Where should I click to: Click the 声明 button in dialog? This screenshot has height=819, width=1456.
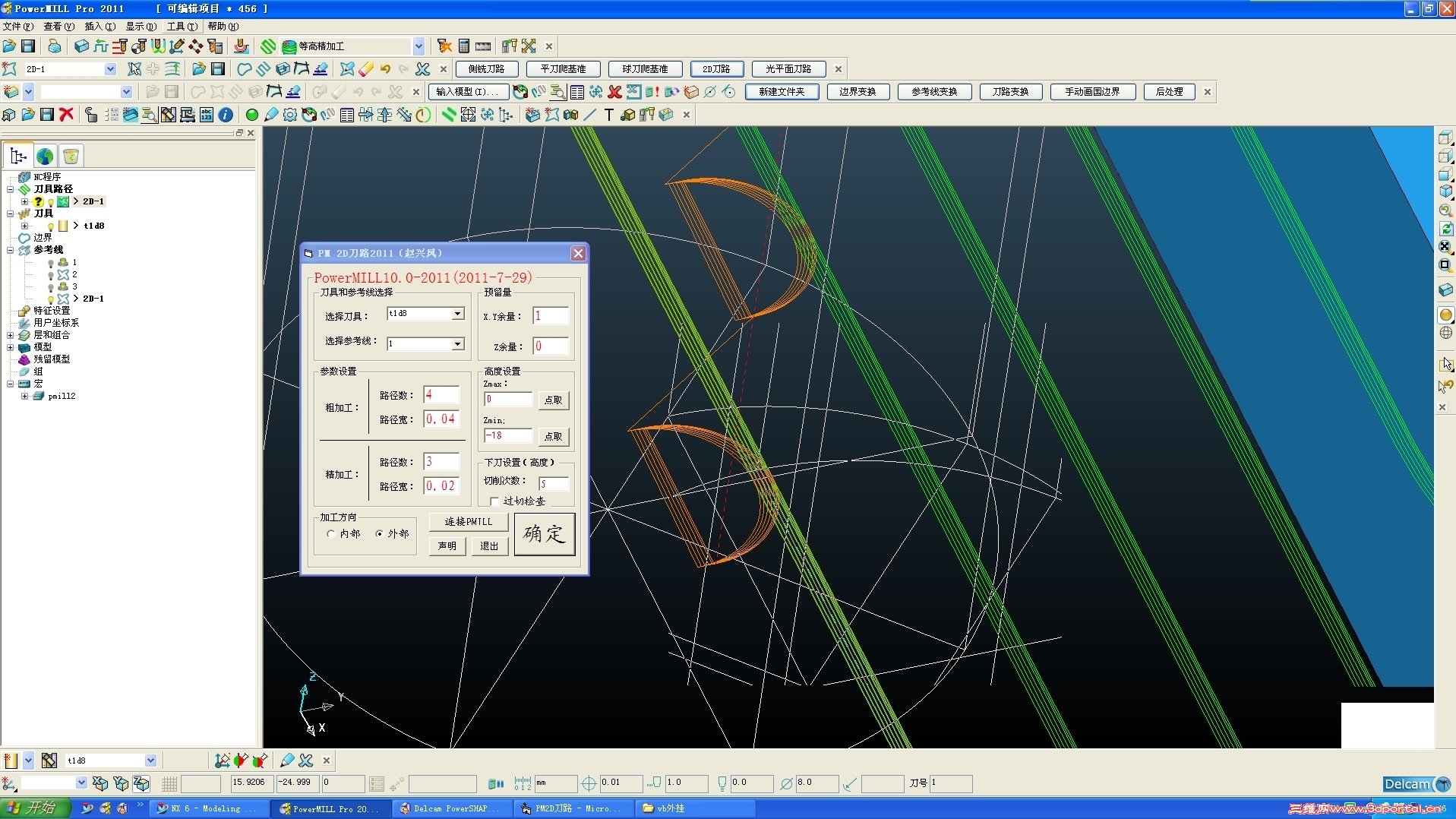point(447,545)
